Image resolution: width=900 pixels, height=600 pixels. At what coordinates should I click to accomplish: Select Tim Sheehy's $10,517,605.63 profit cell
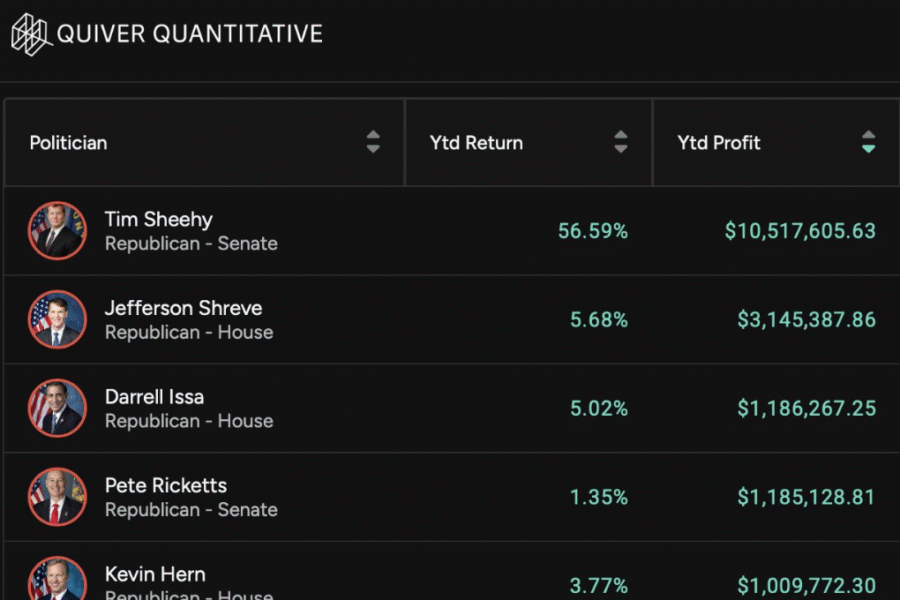click(800, 231)
